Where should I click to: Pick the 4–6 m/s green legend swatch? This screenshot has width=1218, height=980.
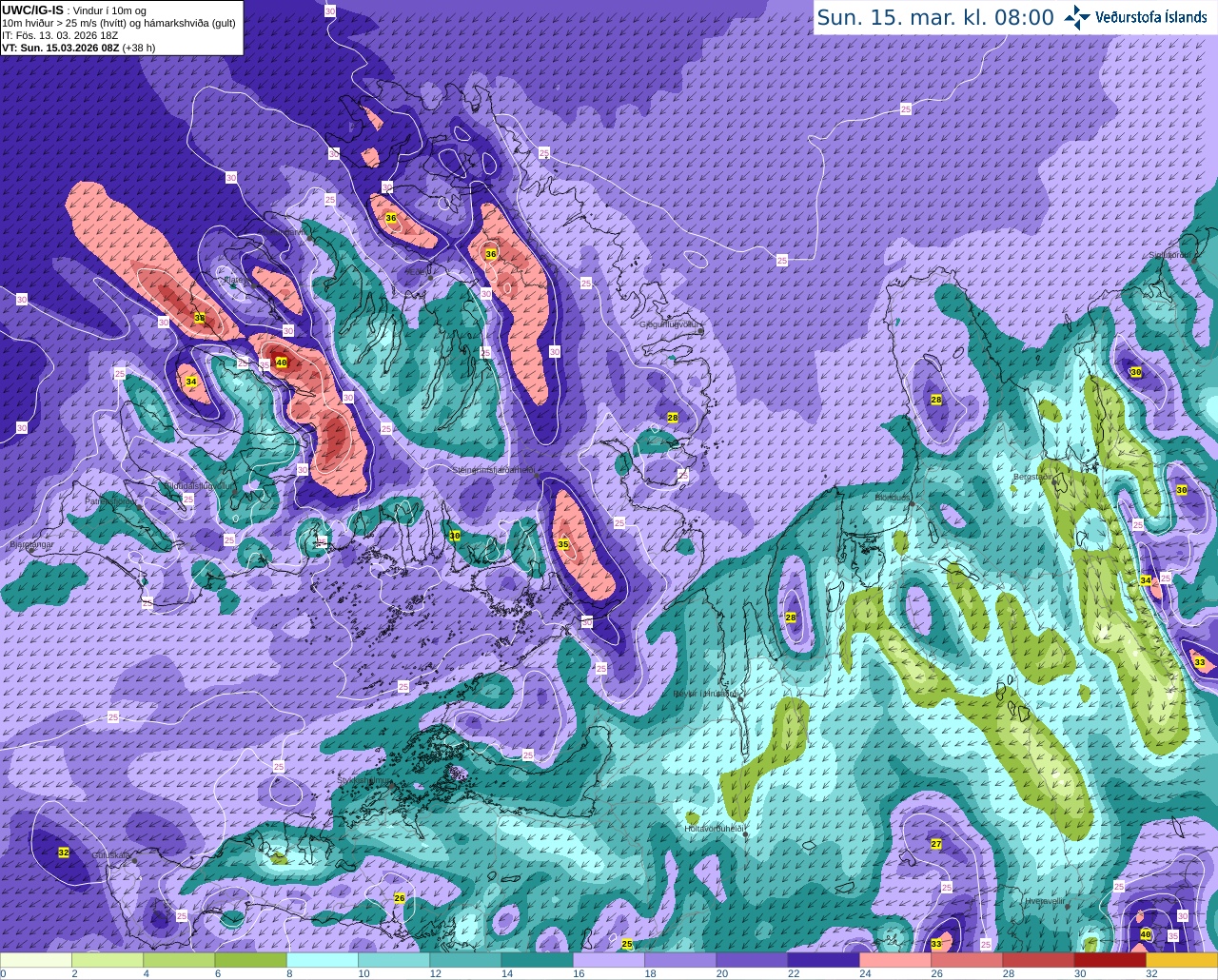[179, 960]
